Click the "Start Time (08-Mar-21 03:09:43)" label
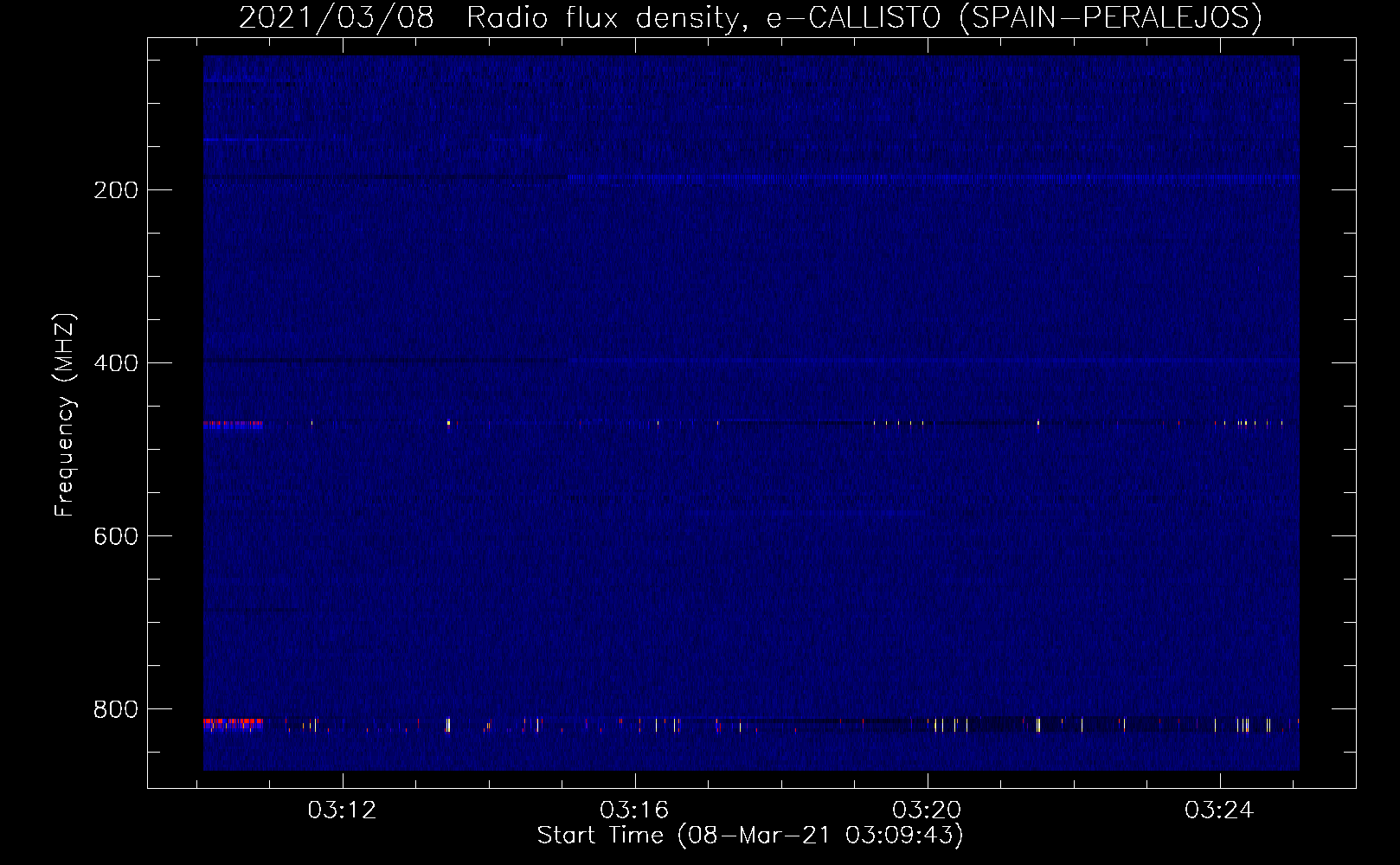1400x865 pixels. click(750, 836)
